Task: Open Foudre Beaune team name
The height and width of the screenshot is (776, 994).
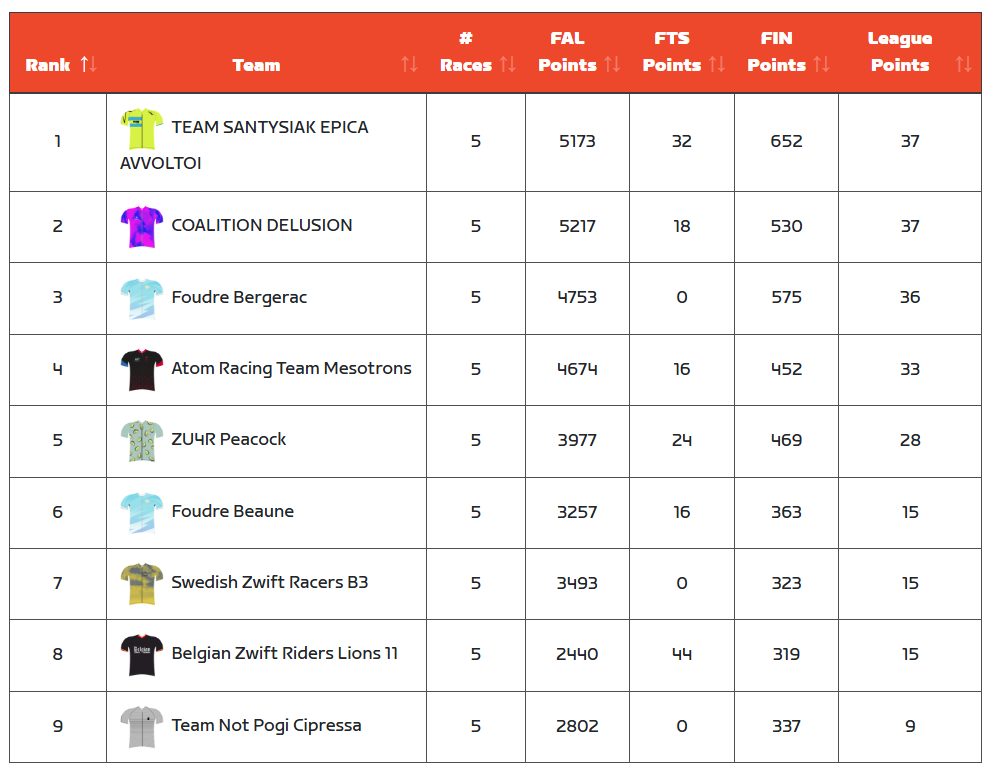Action: click(x=232, y=512)
